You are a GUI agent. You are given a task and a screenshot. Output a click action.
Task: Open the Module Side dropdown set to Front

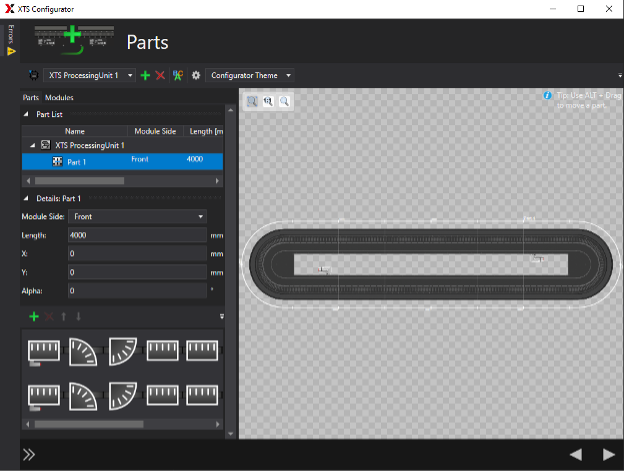138,216
